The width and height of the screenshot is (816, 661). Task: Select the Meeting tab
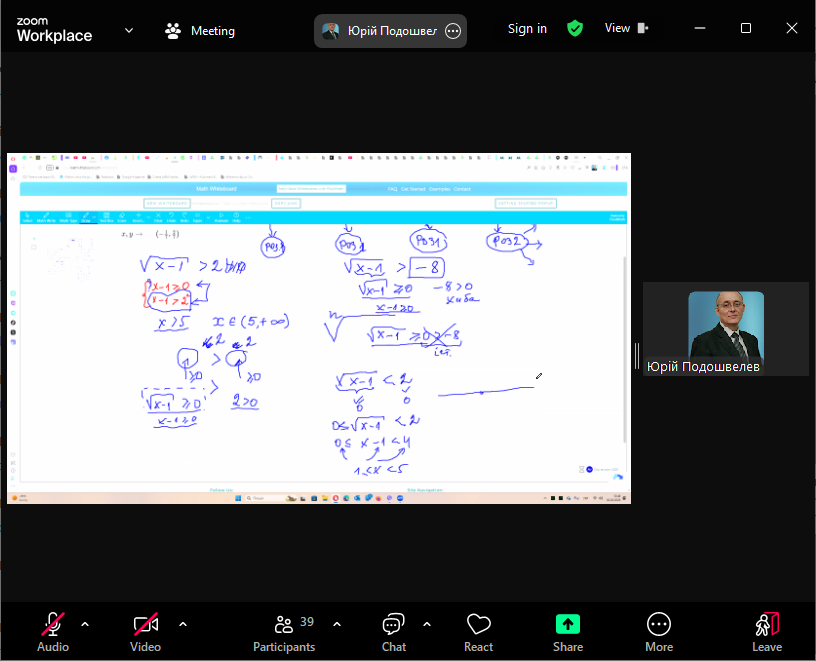[x=200, y=31]
